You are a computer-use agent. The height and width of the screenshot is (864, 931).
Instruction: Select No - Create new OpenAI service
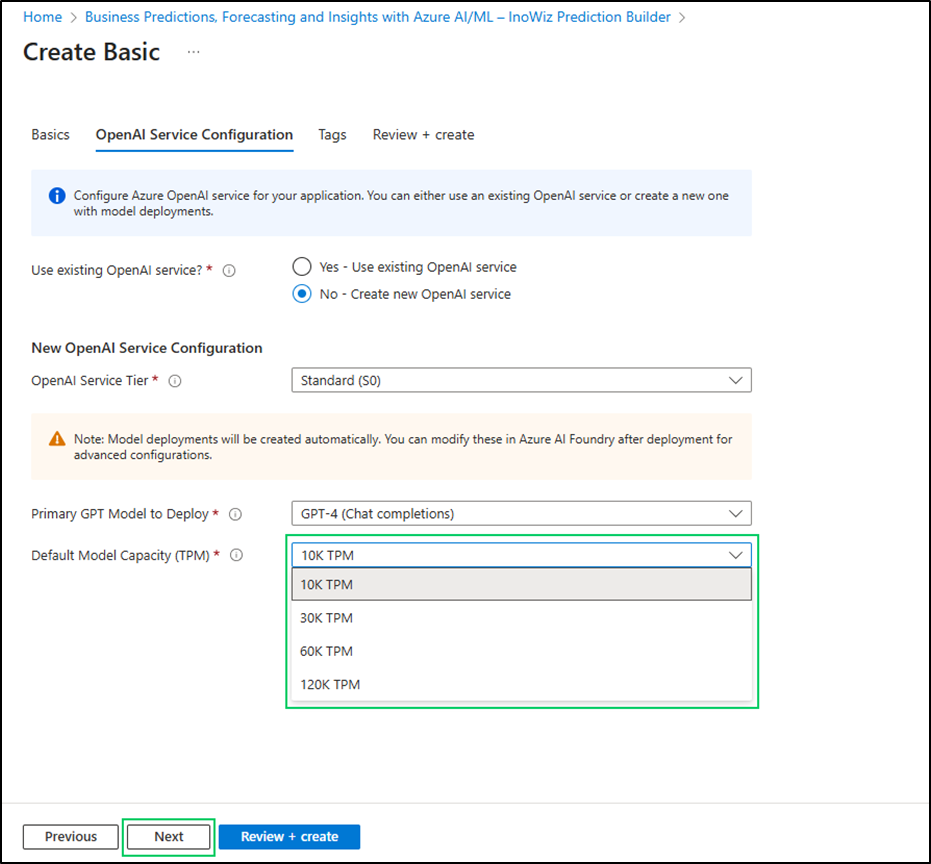coord(302,294)
